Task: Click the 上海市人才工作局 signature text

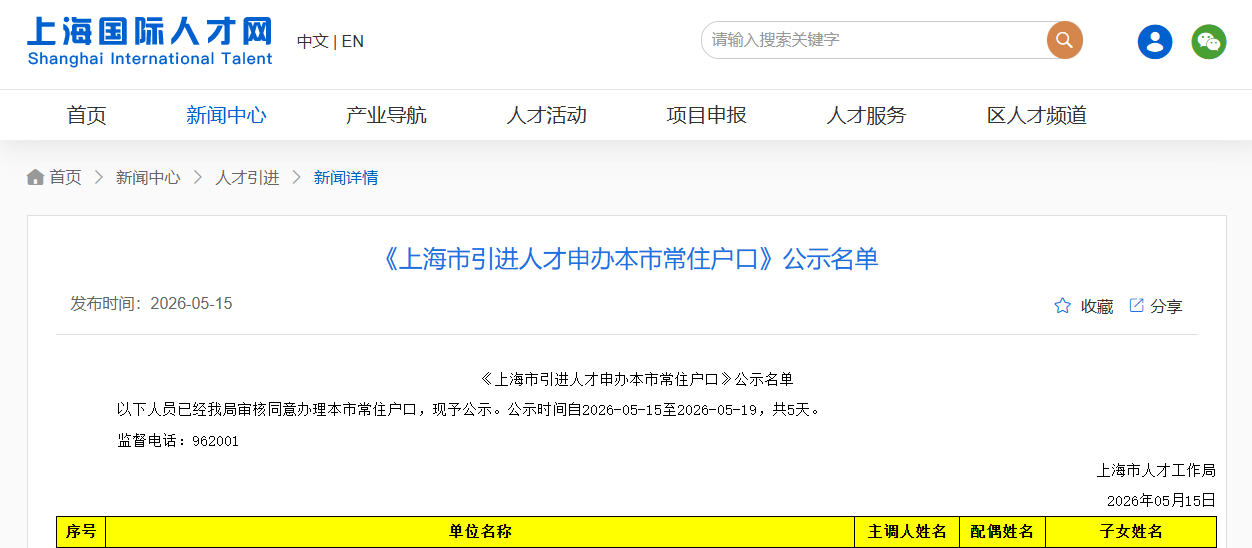Action: point(1156,471)
